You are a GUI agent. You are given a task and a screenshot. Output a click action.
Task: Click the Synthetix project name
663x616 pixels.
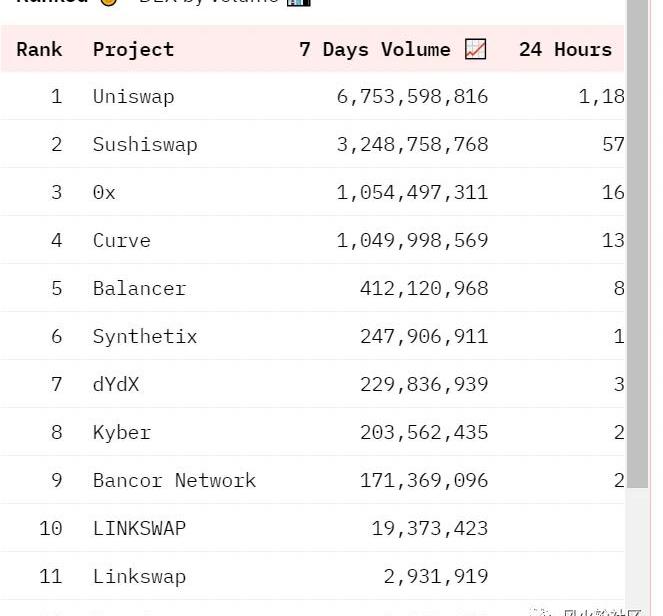pyautogui.click(x=145, y=337)
